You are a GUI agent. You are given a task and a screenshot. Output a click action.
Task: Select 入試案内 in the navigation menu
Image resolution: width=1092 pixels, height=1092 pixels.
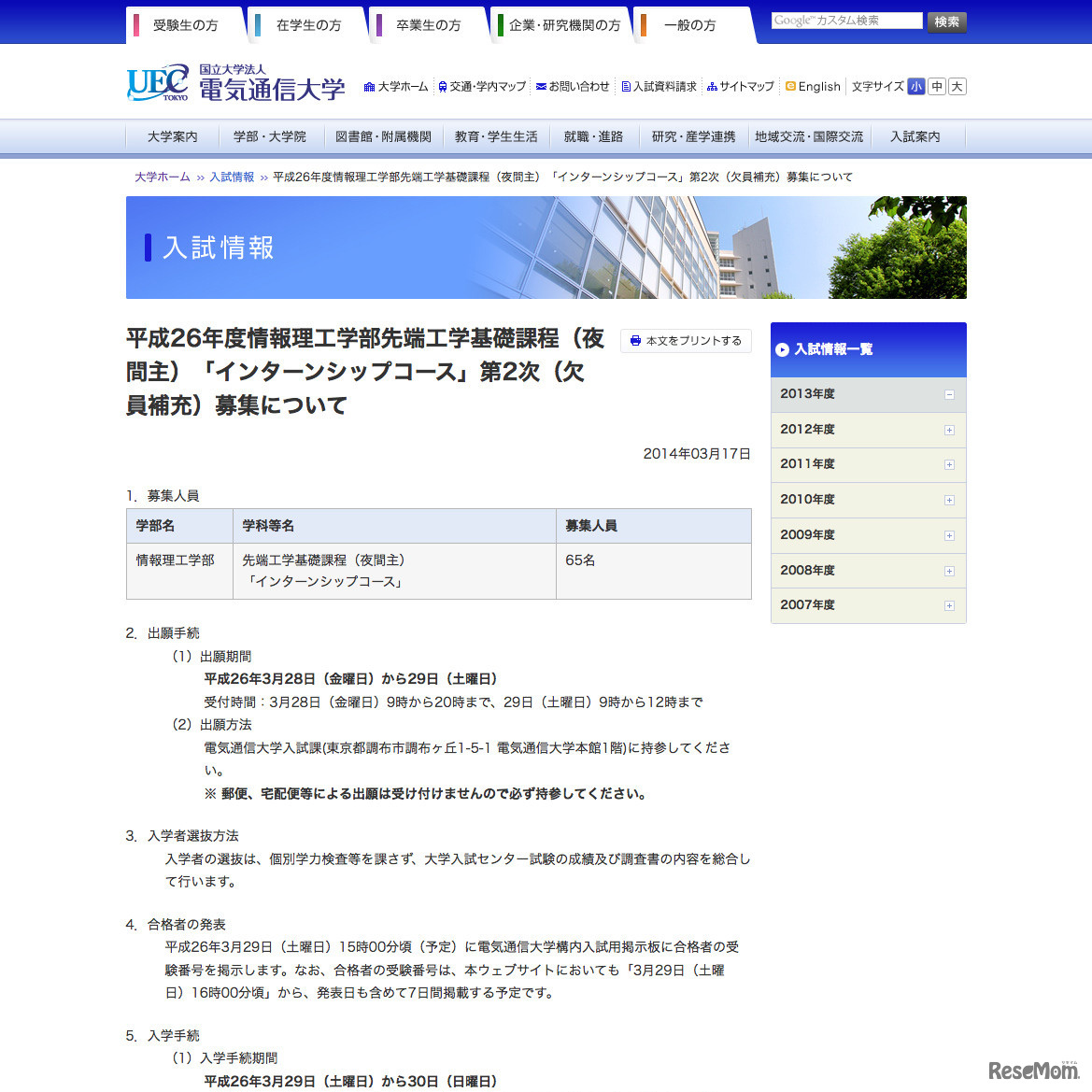click(913, 135)
